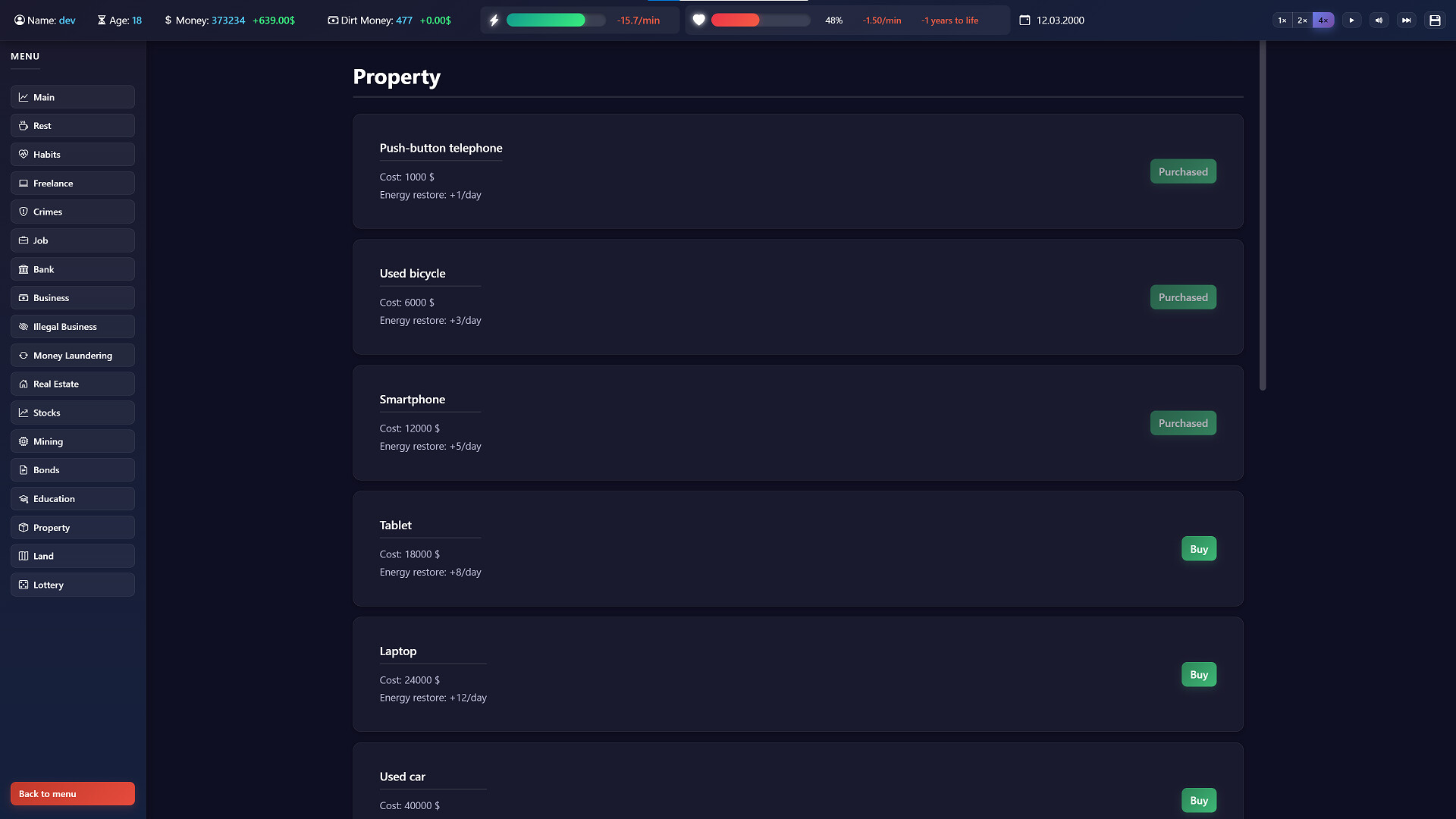Set game speed to 1x
Viewport: 1456px width, 819px height.
coord(1282,20)
